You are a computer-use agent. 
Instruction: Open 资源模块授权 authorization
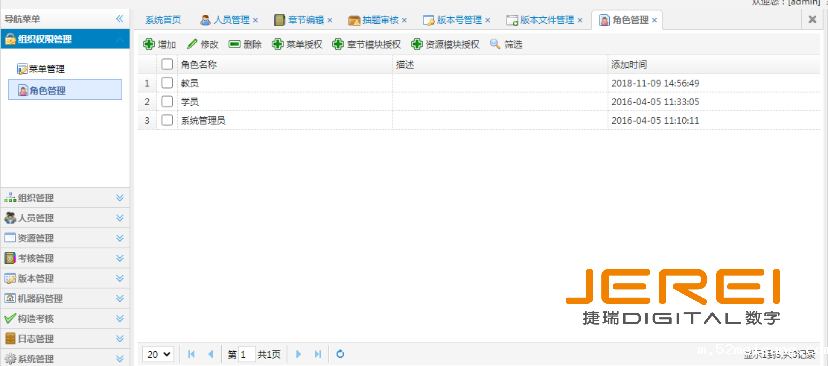(x=445, y=44)
